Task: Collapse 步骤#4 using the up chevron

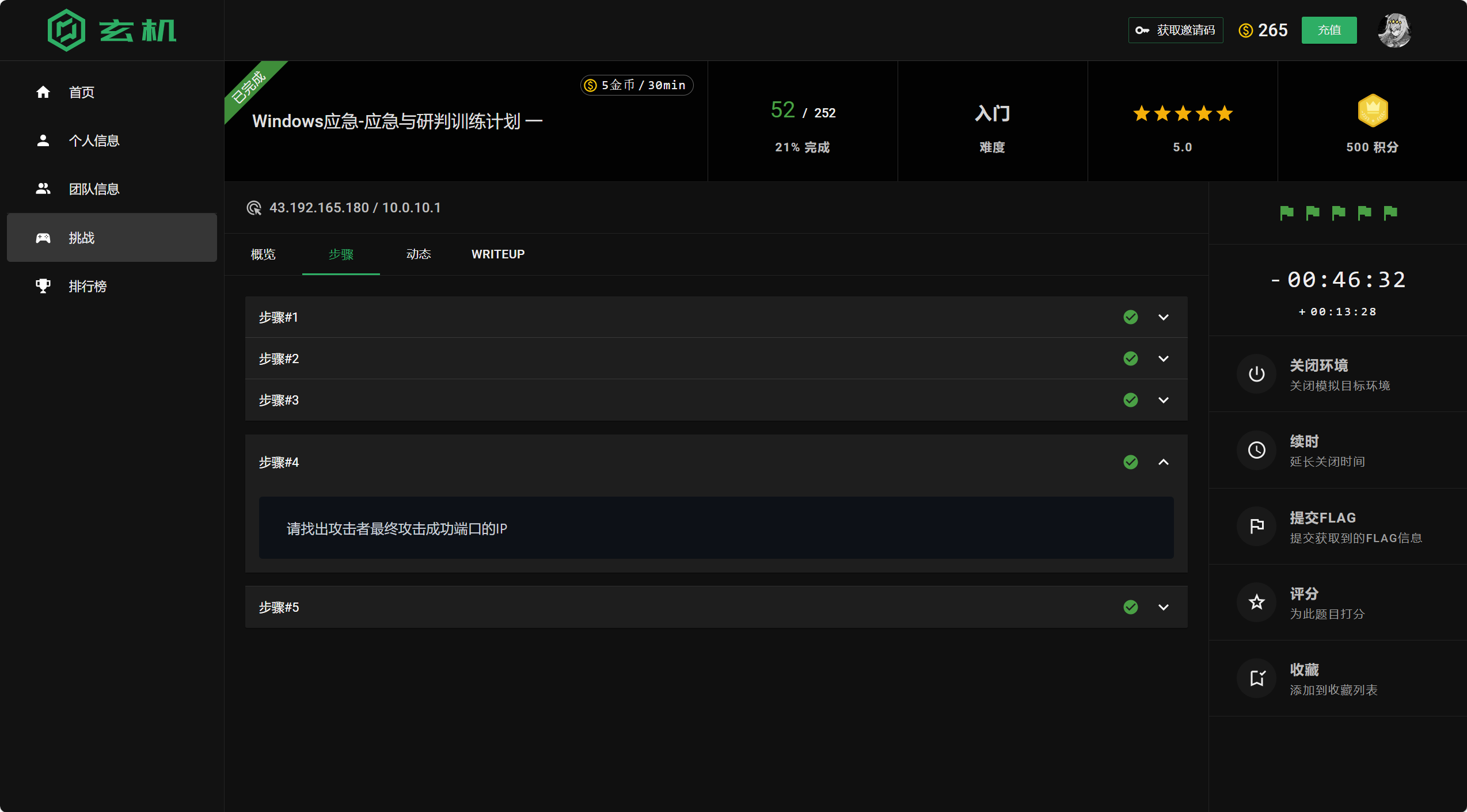Action: (x=1163, y=462)
